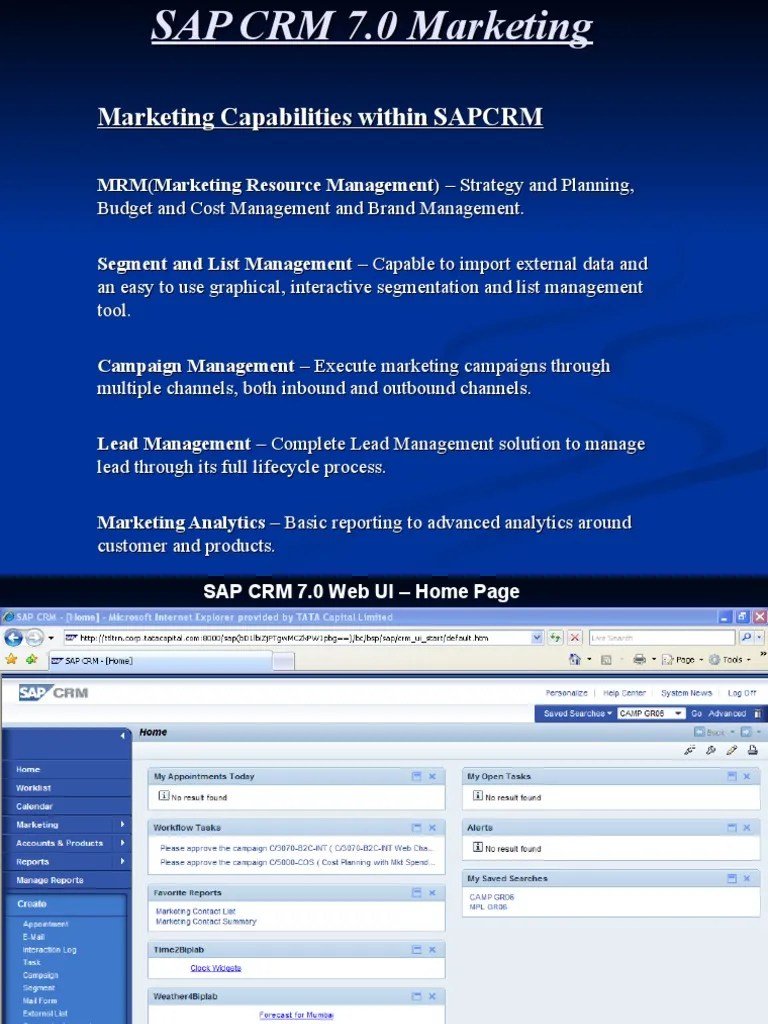The height and width of the screenshot is (1024, 768).
Task: Click the Go button for saved searches
Action: 696,714
